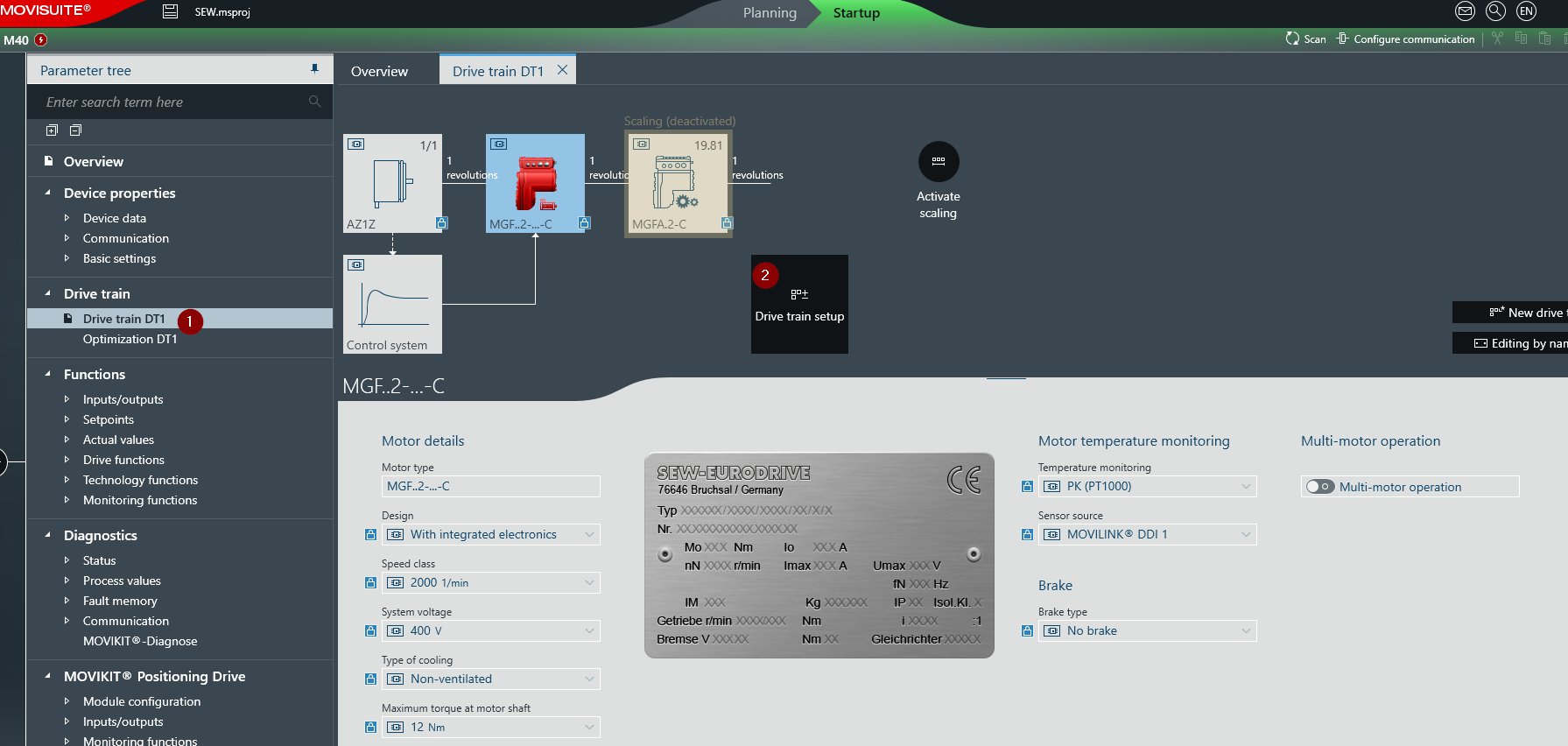
Task: Click the Scan button in the toolbar
Action: (1305, 39)
